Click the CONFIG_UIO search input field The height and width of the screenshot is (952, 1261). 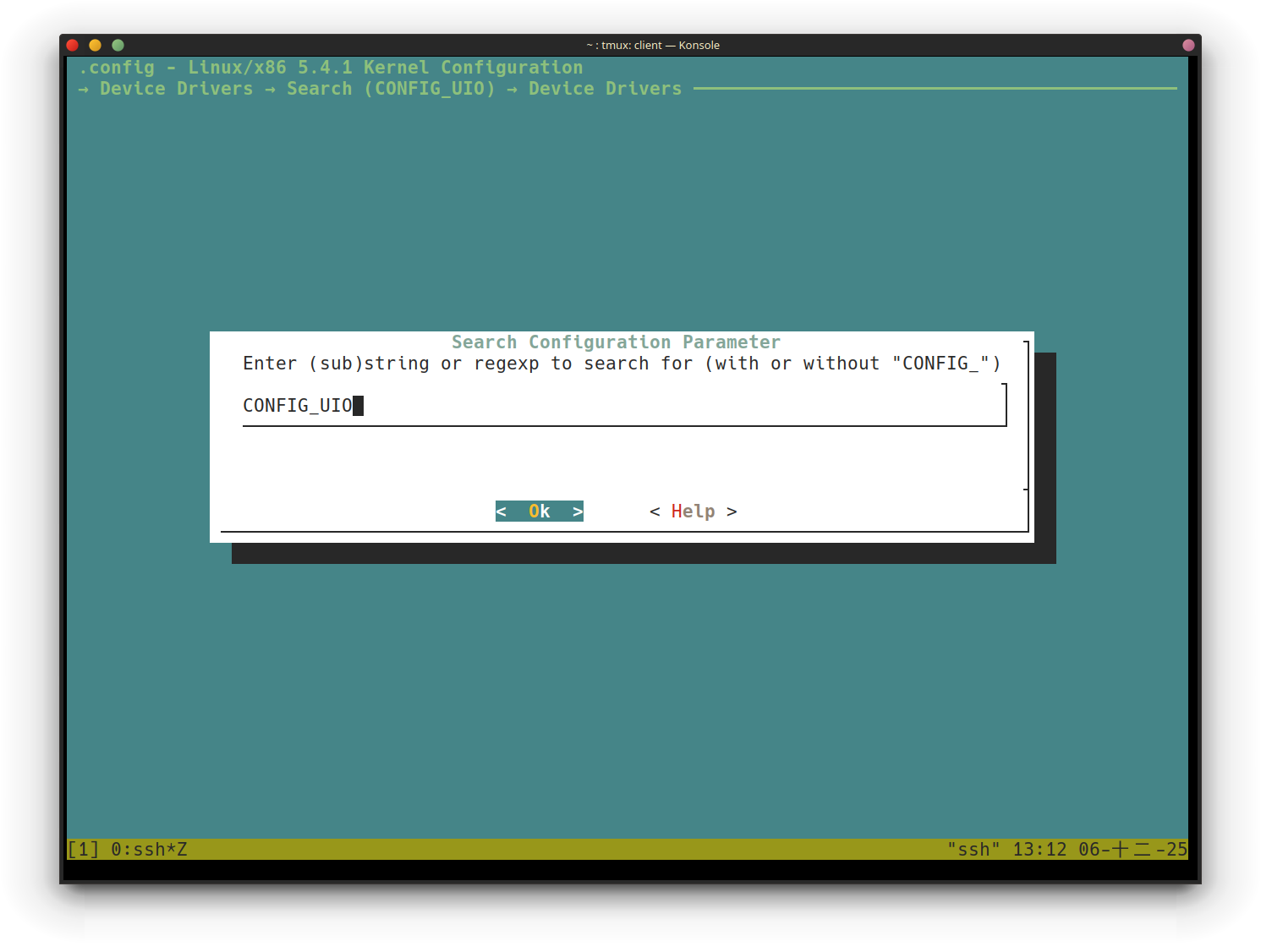[x=622, y=406]
